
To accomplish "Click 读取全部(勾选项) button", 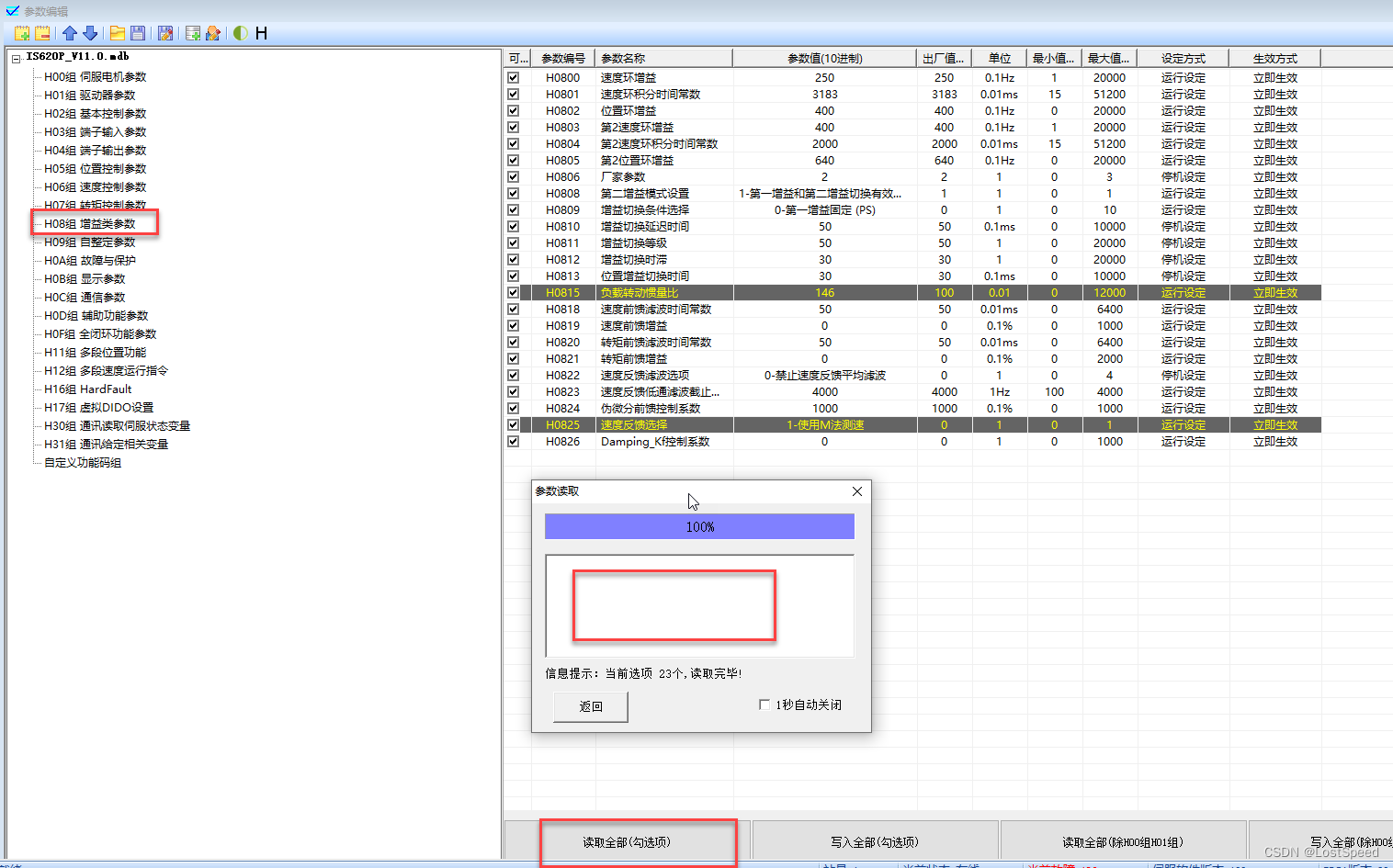I will click(627, 842).
